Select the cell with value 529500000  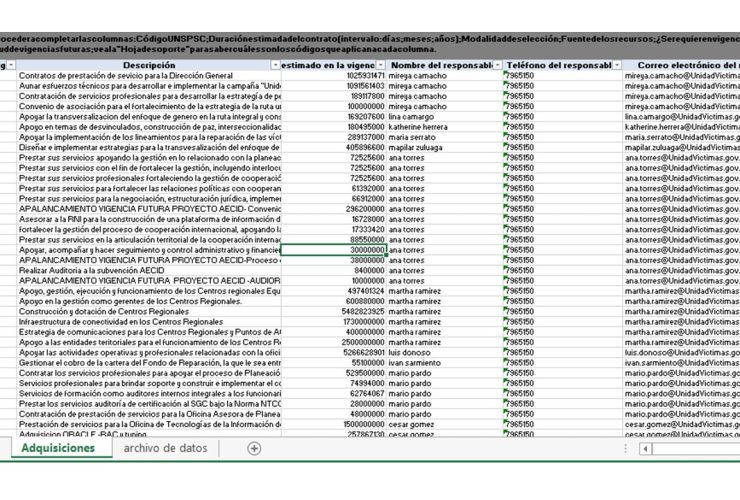(x=334, y=373)
